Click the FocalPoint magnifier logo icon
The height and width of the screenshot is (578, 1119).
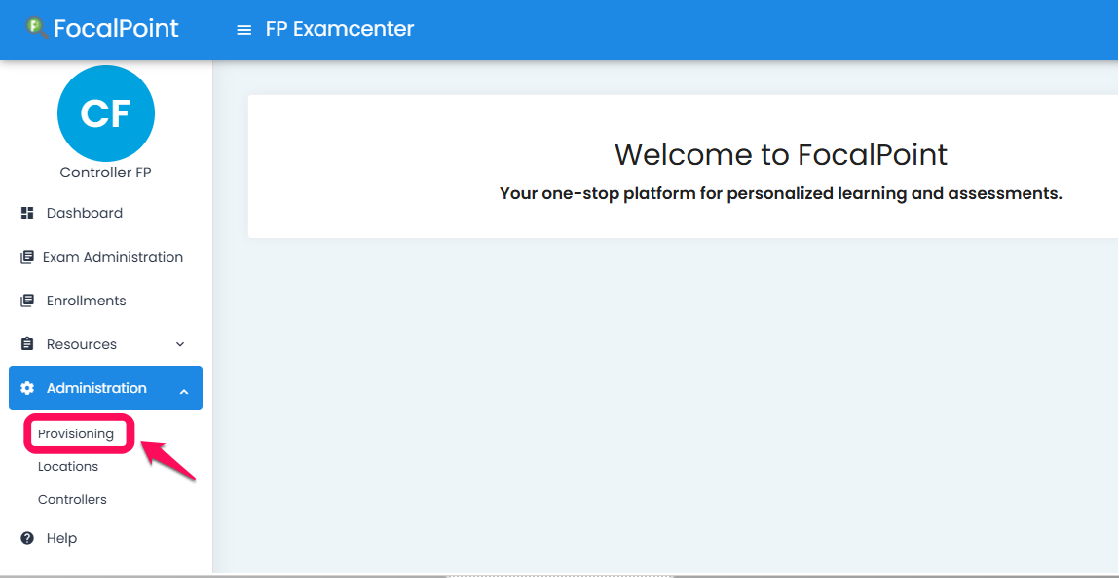[x=37, y=29]
